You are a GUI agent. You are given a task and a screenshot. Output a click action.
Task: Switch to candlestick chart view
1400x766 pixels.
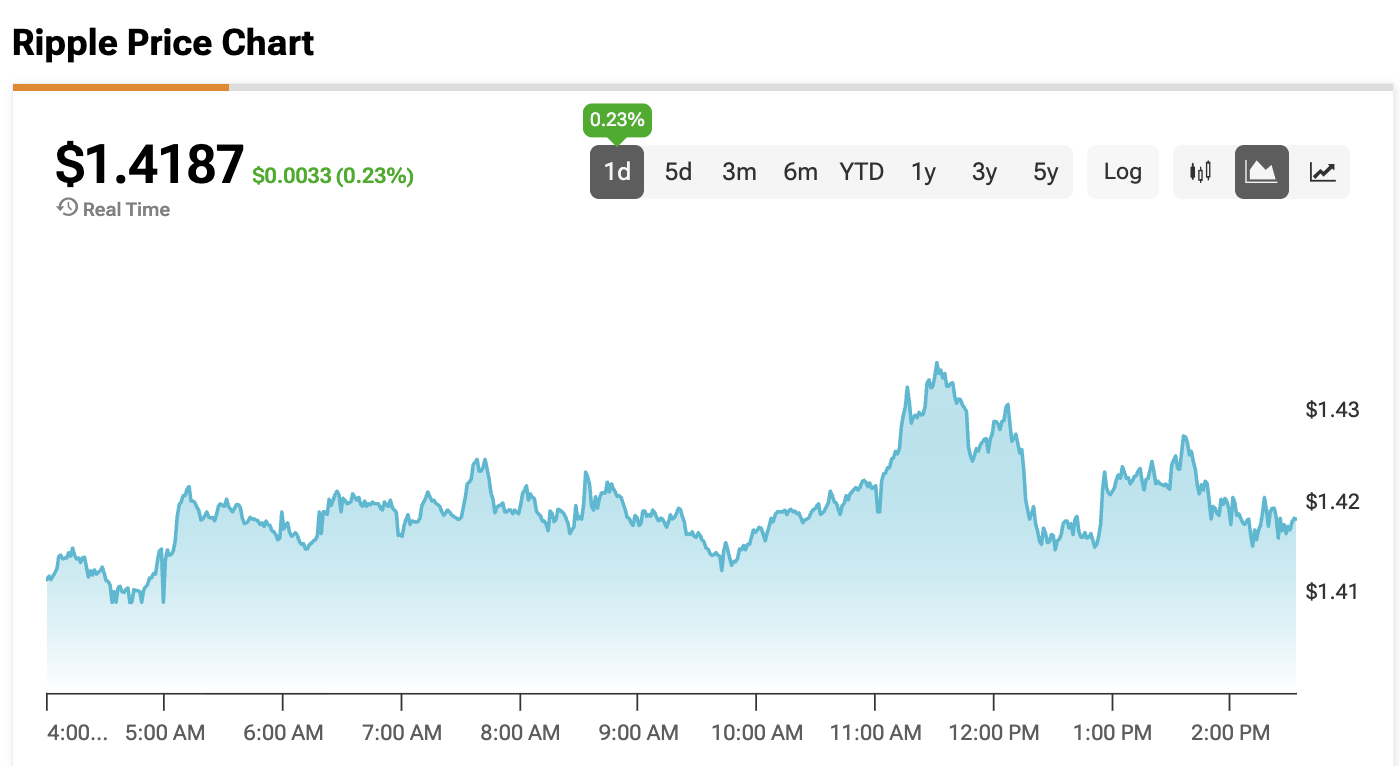1200,172
